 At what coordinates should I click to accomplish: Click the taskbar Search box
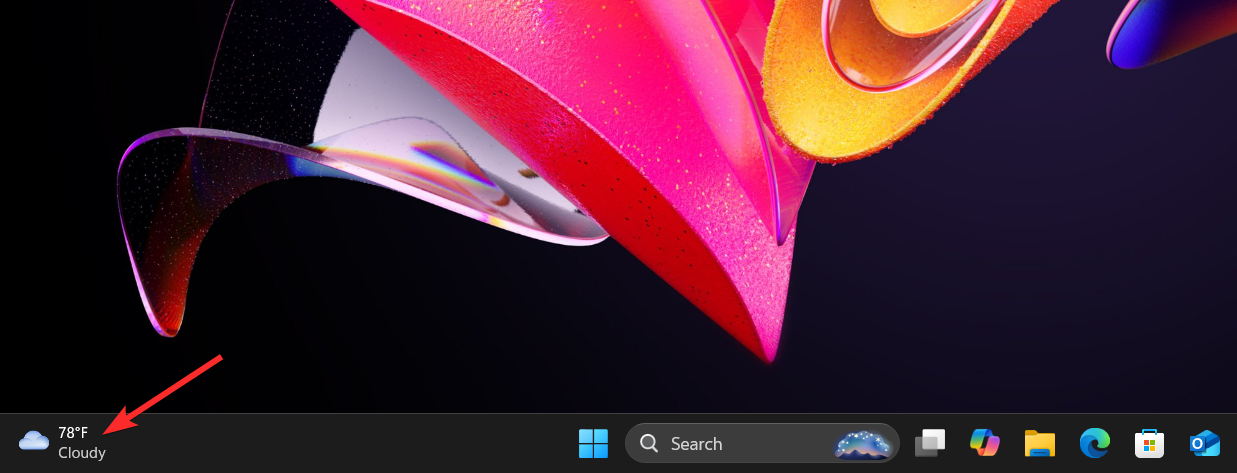(x=762, y=443)
